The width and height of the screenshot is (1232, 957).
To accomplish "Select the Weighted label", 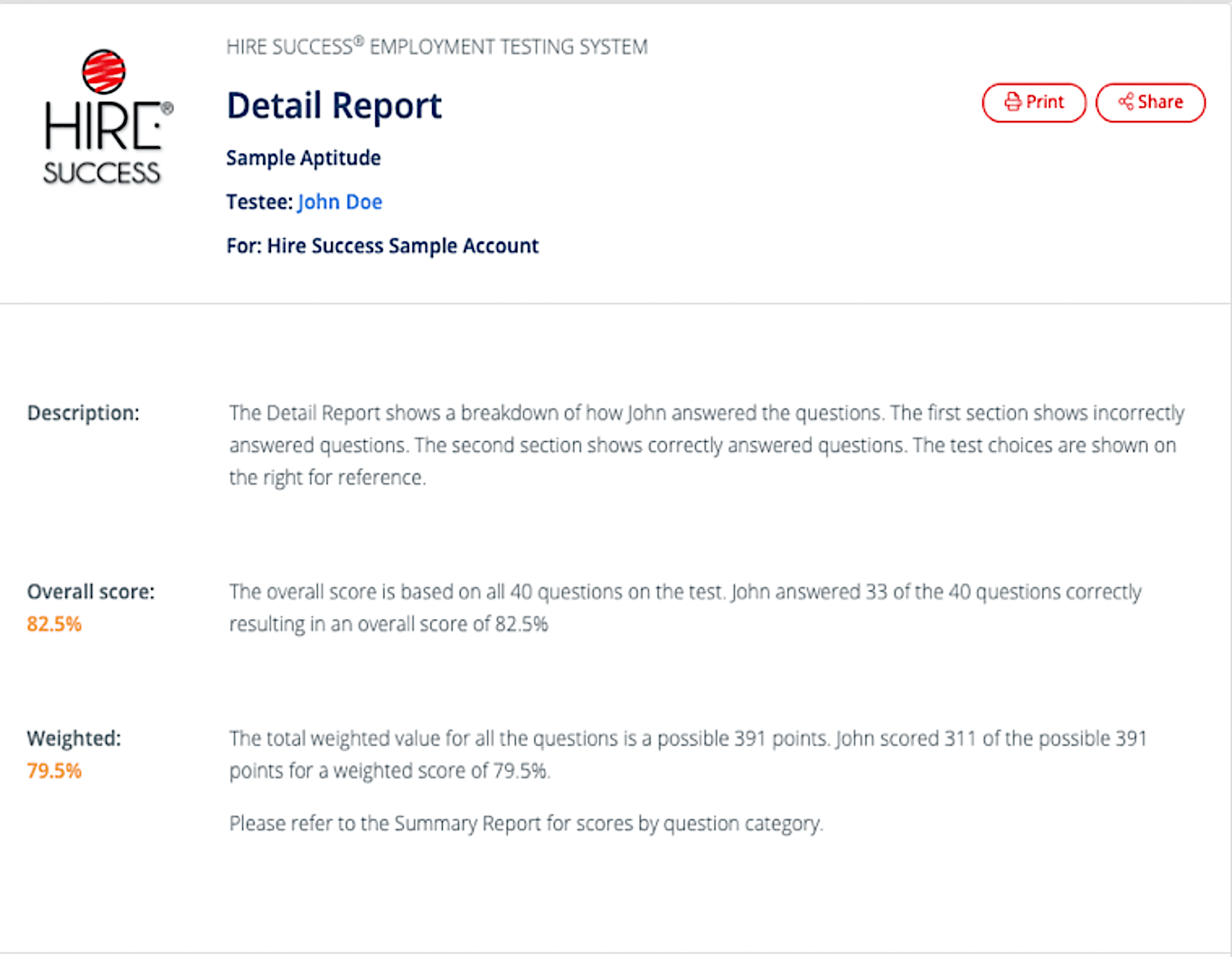I will [x=74, y=738].
